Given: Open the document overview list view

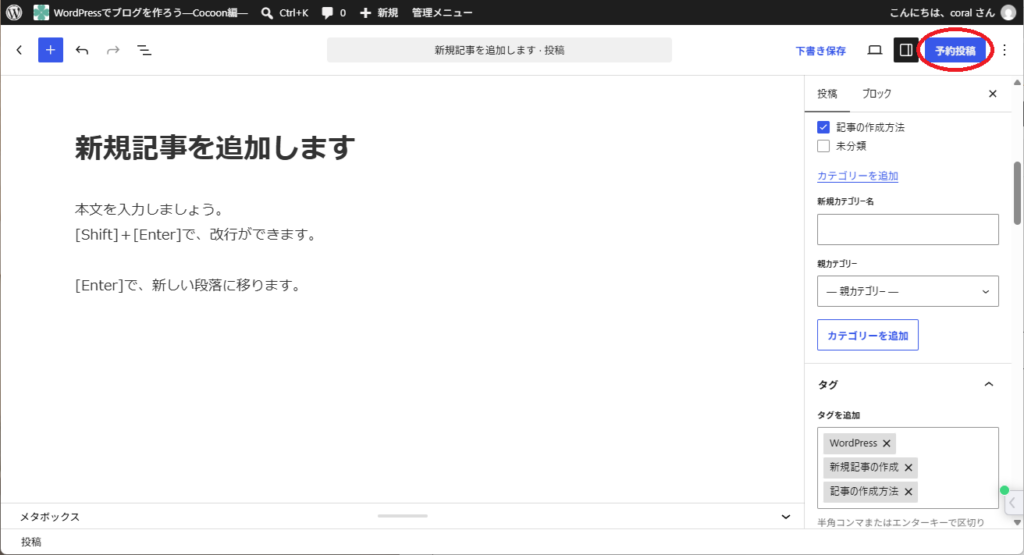Looking at the screenshot, I should (144, 50).
